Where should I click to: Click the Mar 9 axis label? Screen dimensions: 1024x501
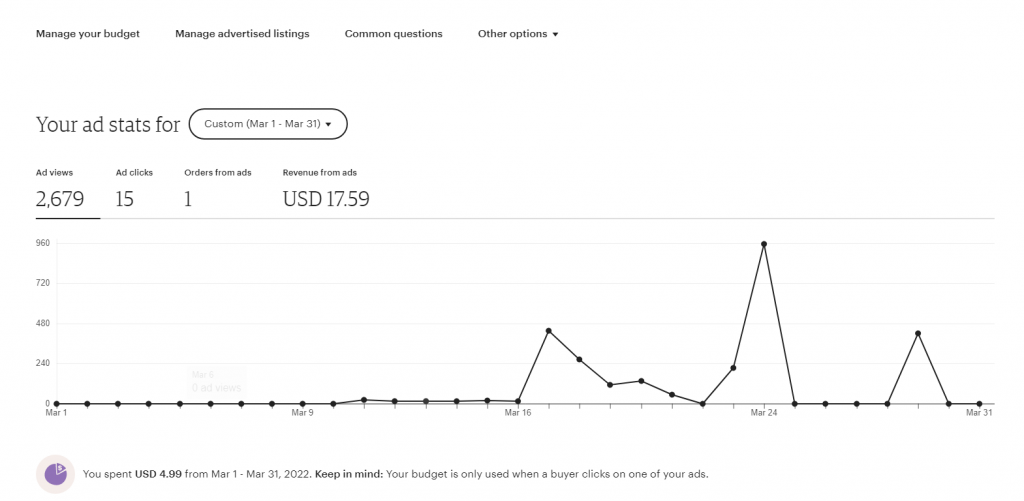coord(302,413)
